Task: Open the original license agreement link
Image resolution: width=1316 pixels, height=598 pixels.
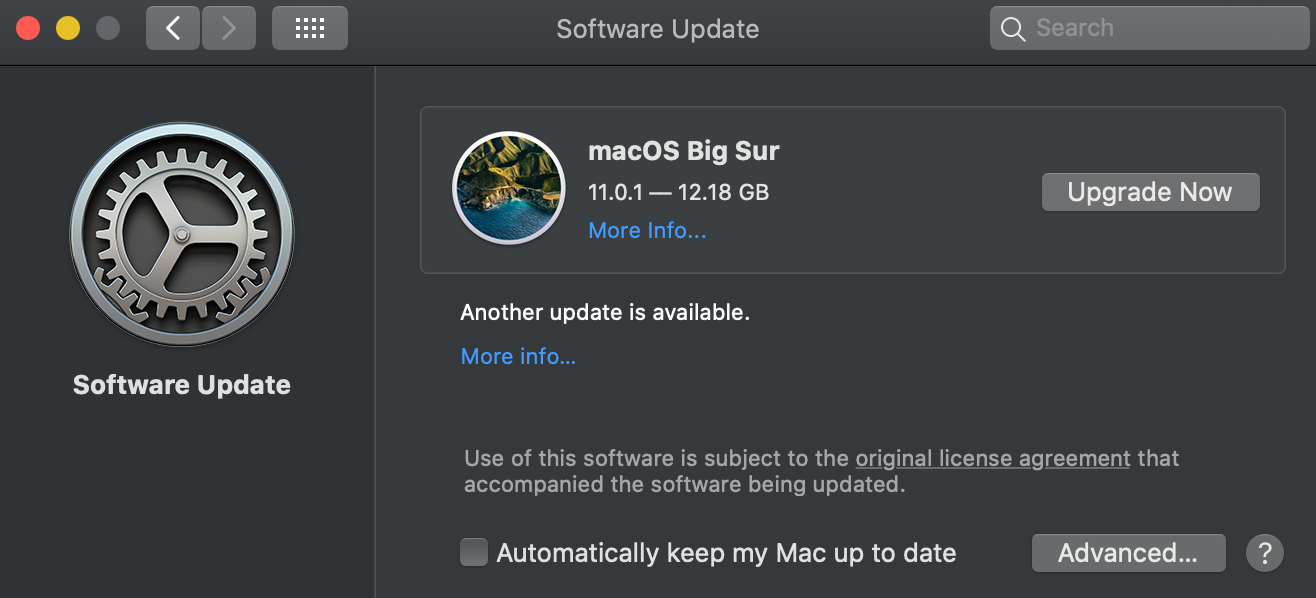Action: coord(992,459)
